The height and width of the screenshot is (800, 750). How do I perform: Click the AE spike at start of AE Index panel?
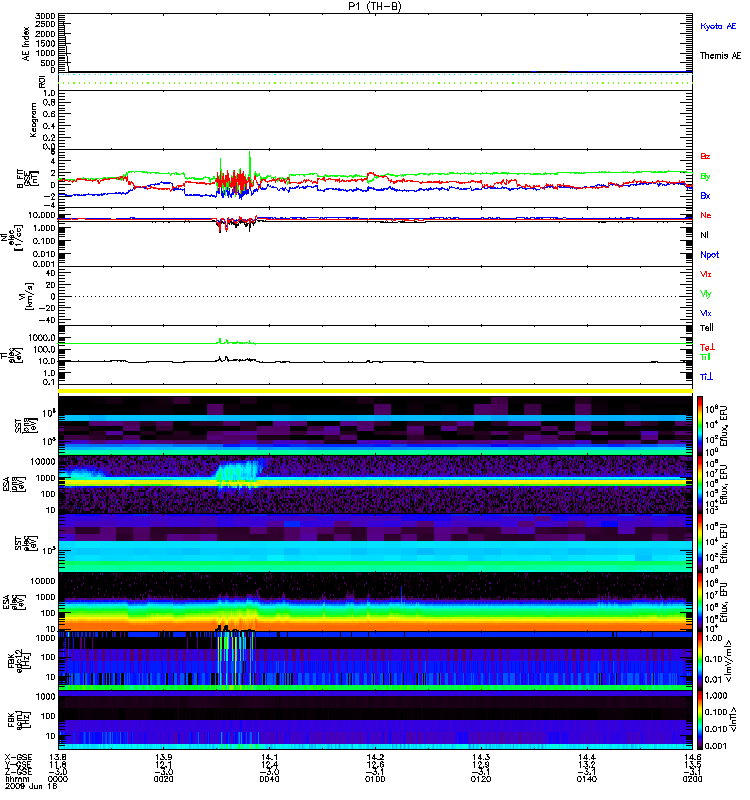[65, 47]
